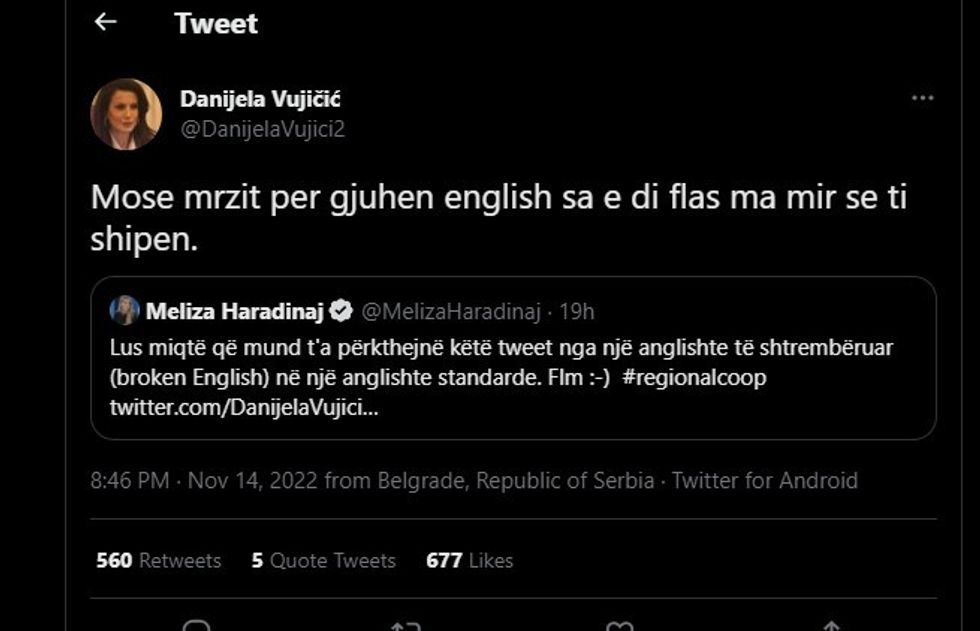980x631 pixels.
Task: Open the three-dot more options menu
Action: (922, 98)
